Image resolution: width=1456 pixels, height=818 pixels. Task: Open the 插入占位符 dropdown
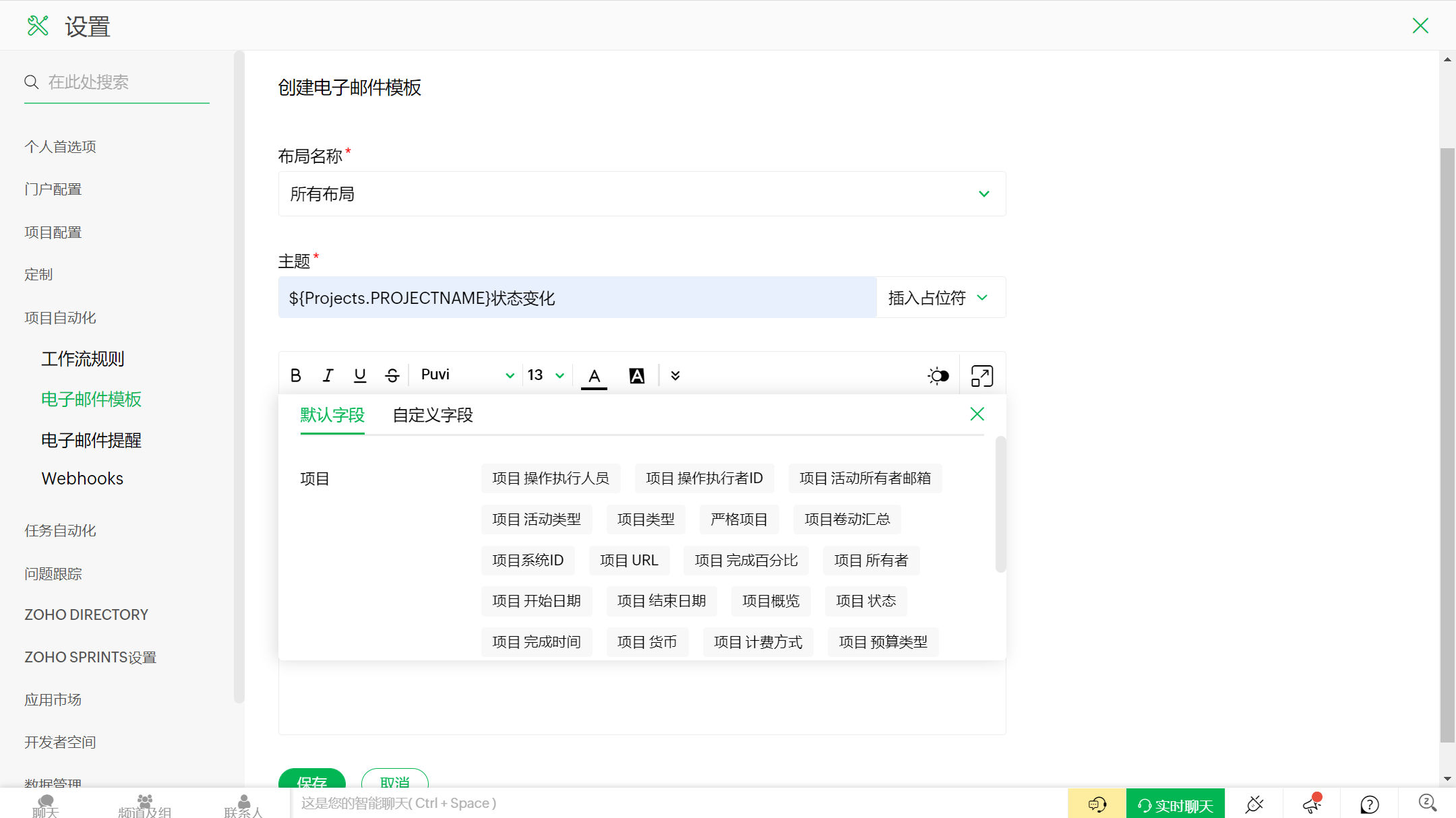(x=940, y=298)
